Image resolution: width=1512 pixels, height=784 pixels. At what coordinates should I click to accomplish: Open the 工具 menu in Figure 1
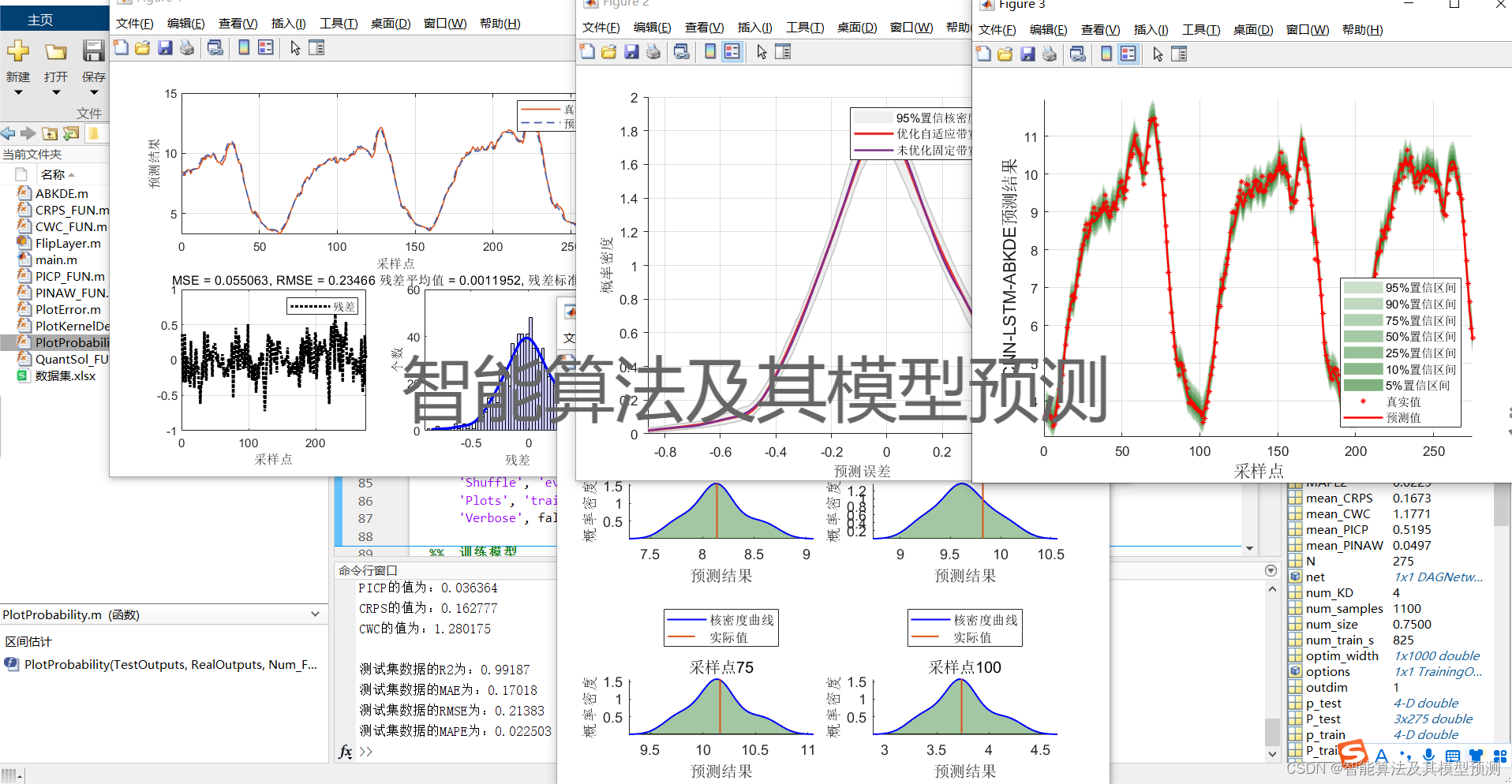[x=338, y=23]
